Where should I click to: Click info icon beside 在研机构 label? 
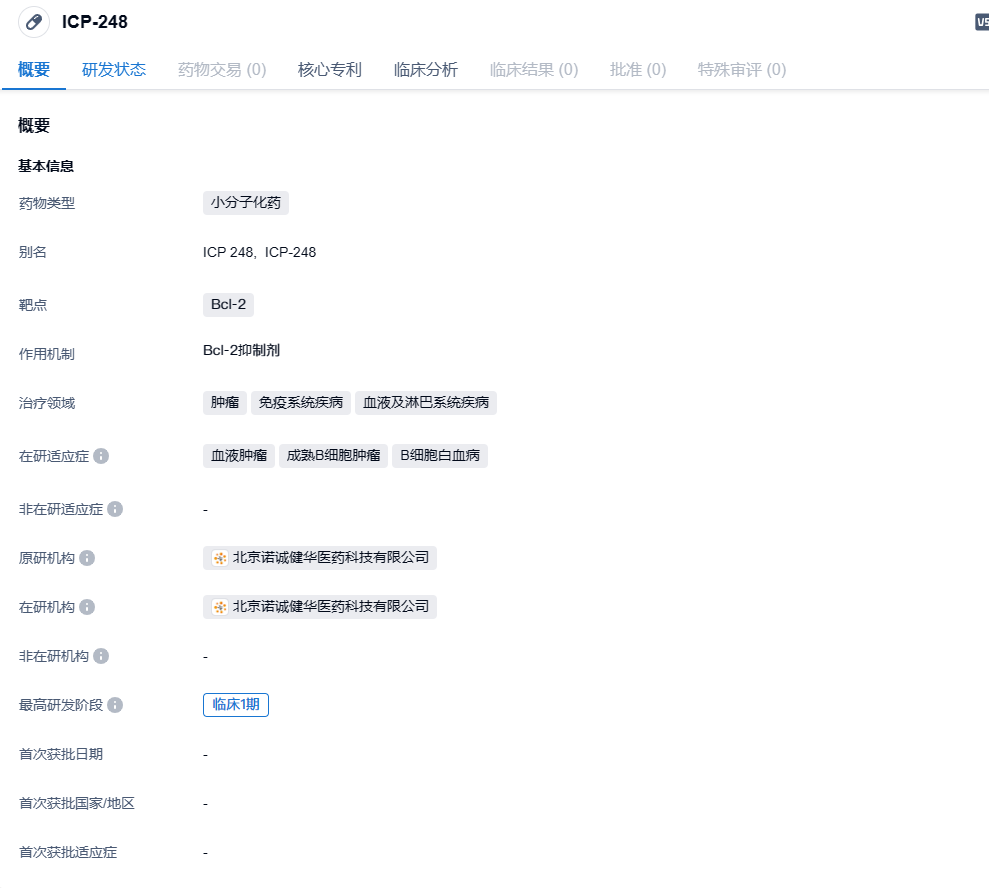[x=87, y=607]
